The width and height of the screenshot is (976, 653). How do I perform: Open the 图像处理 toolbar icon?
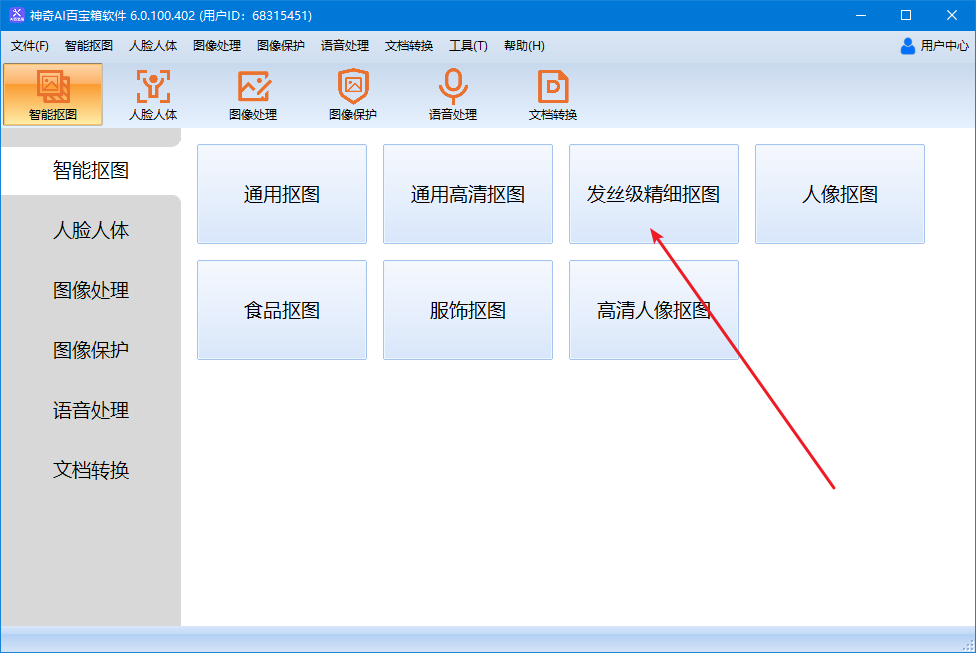[x=253, y=95]
